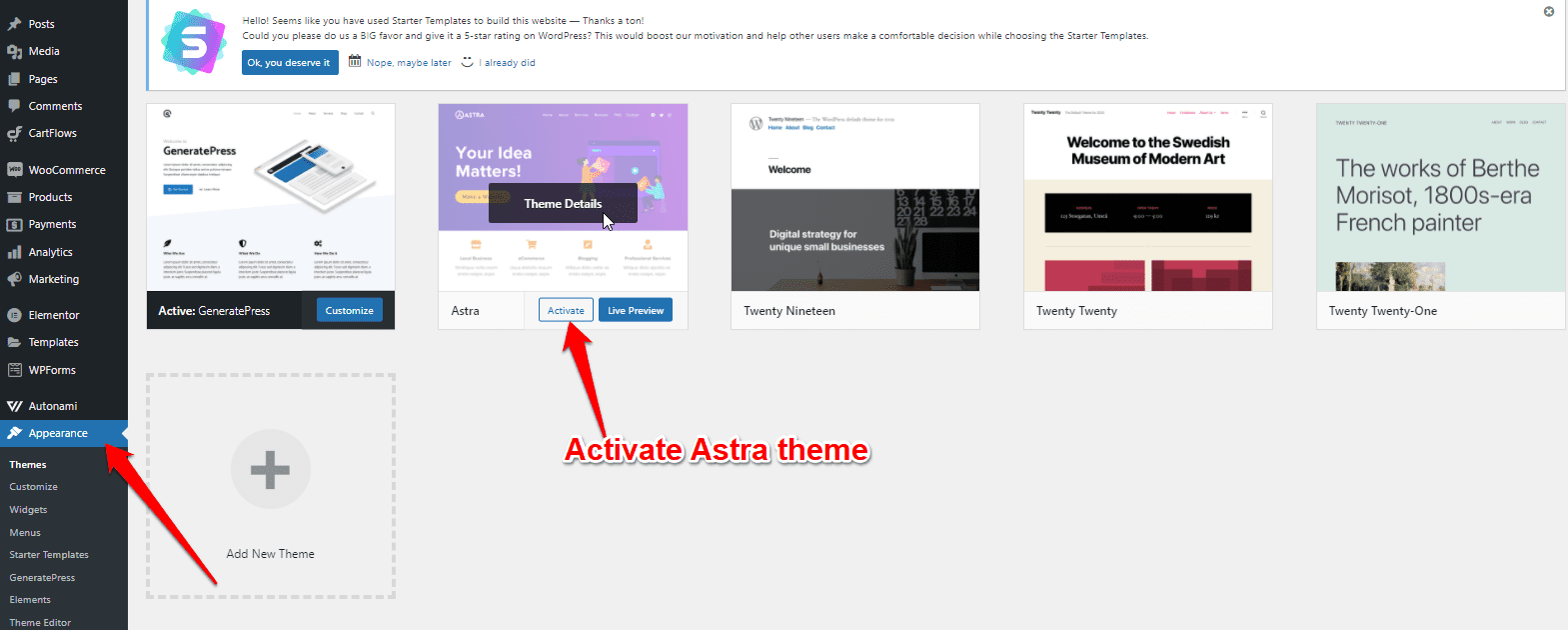Click the Twenty Nineteen theme name

[x=789, y=311]
